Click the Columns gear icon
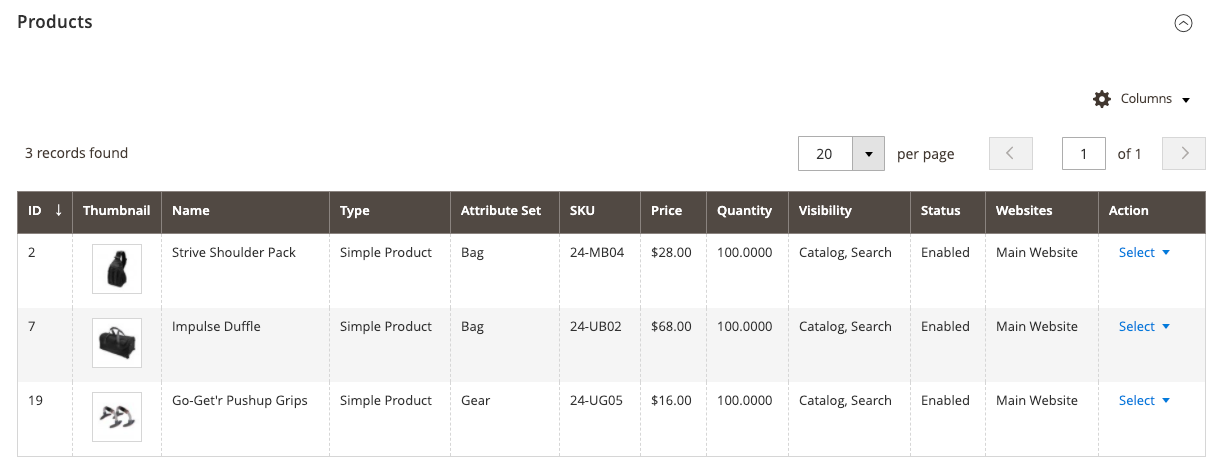 (x=1102, y=99)
